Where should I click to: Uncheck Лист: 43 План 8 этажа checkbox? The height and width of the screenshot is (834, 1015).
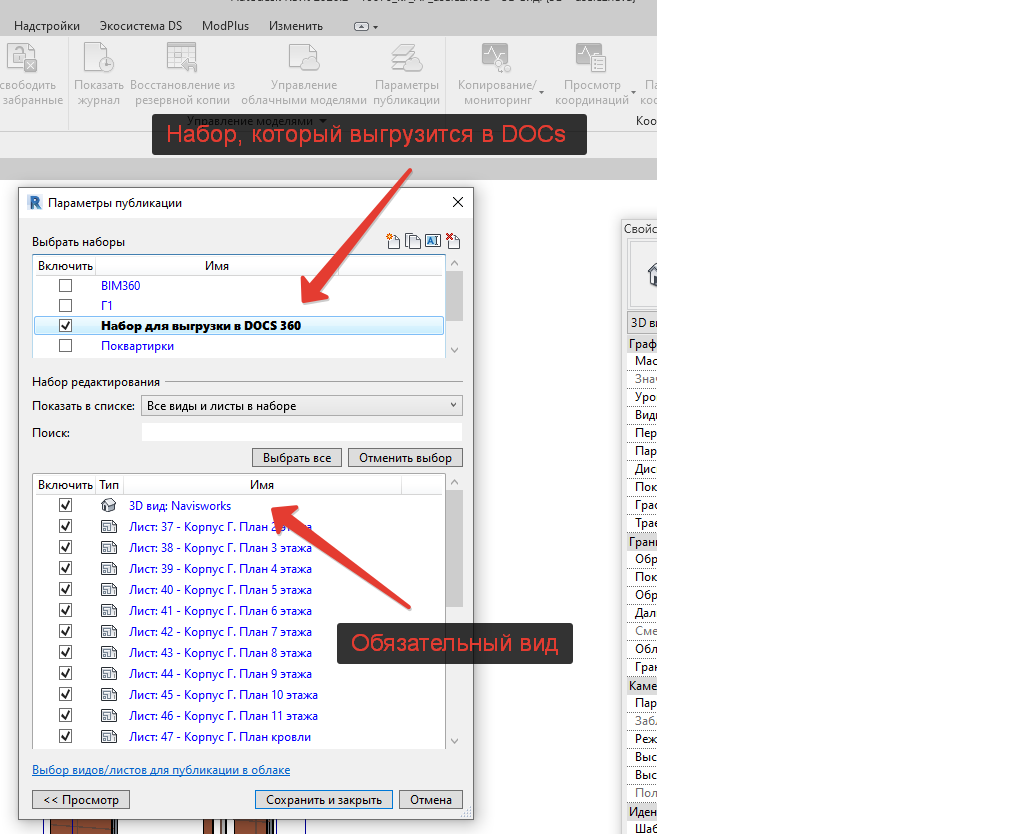click(x=65, y=652)
